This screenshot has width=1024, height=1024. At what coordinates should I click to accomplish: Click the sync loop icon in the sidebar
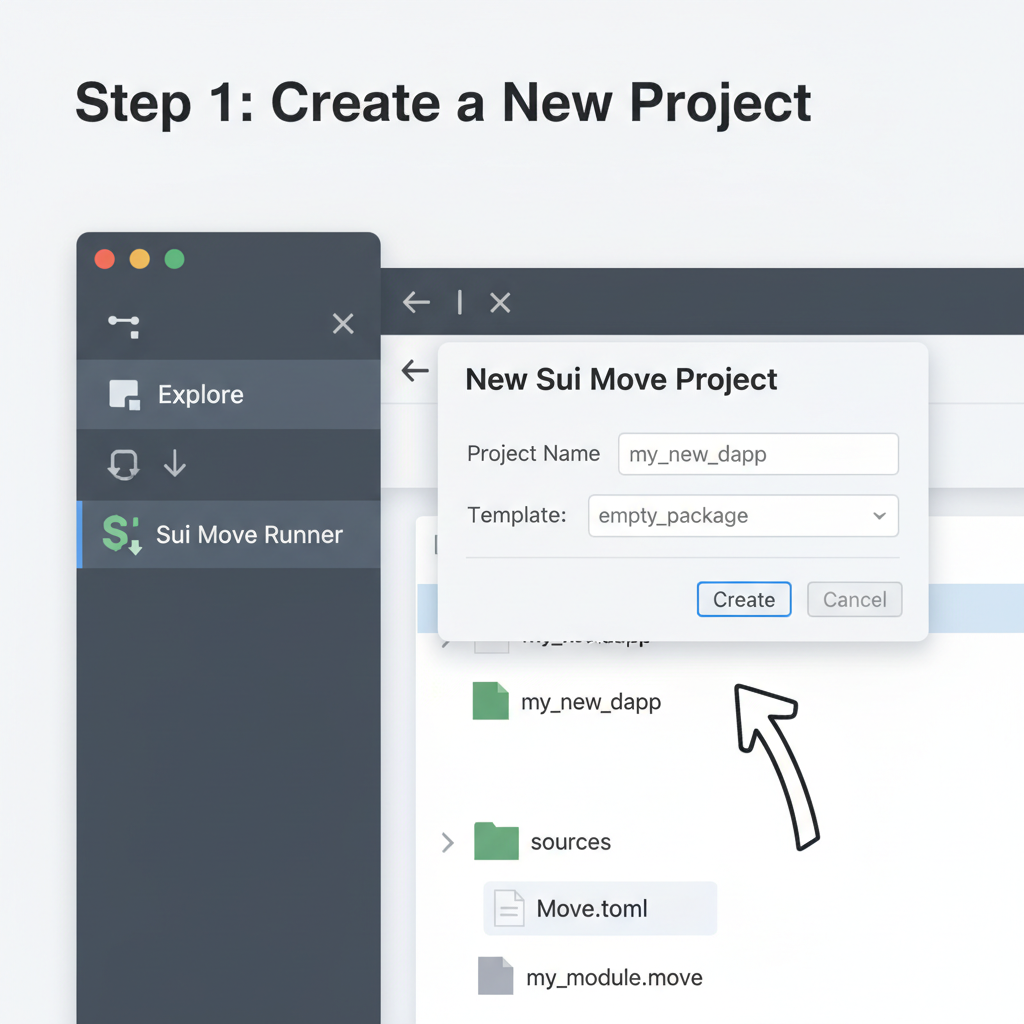point(122,463)
